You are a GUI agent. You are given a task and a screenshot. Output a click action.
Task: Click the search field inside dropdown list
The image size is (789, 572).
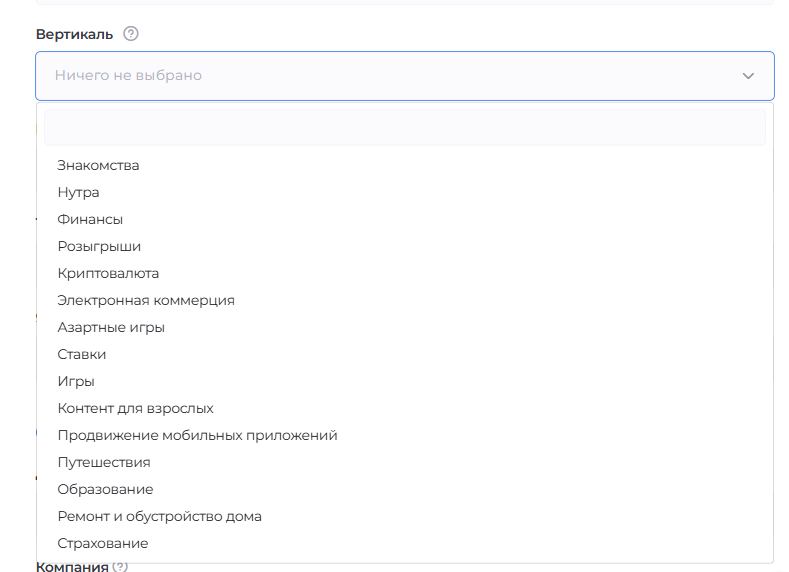[404, 128]
